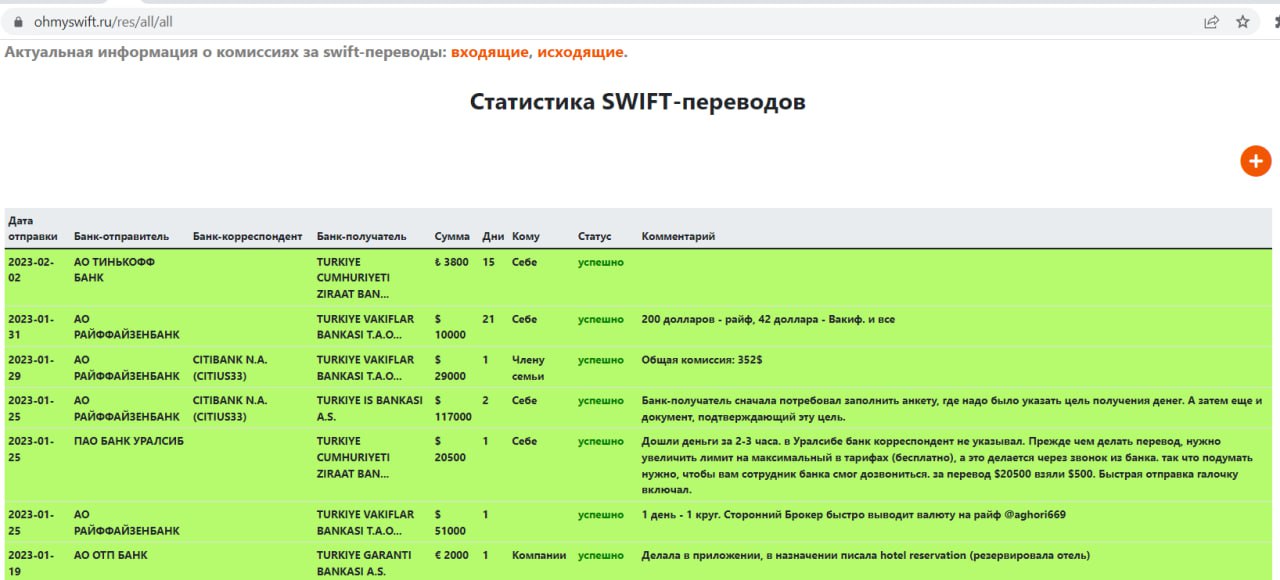Sort by Статус column header

click(x=594, y=236)
